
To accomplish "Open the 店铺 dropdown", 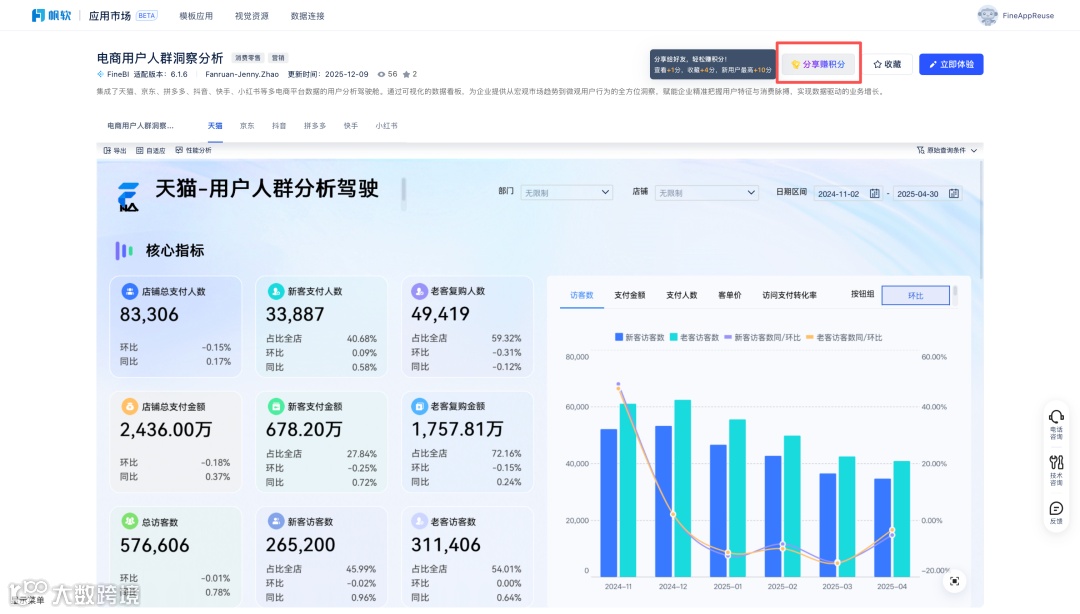I will [x=706, y=193].
